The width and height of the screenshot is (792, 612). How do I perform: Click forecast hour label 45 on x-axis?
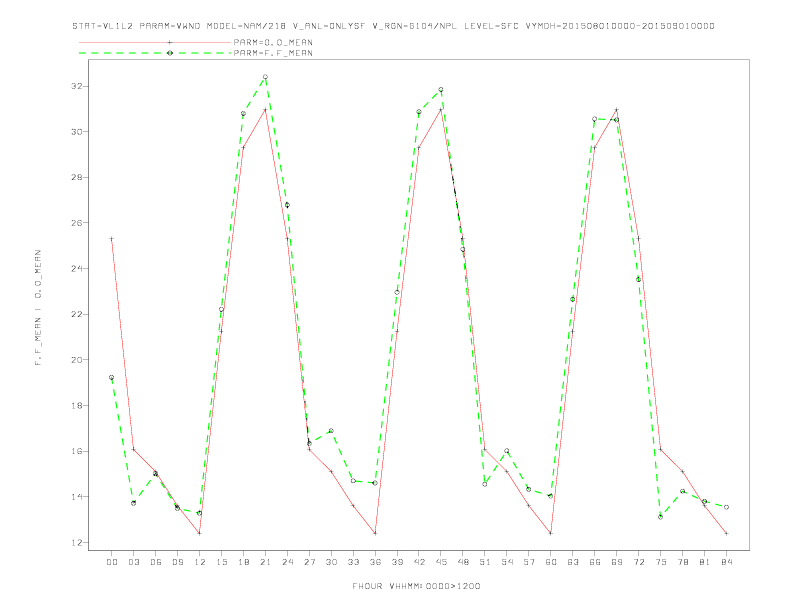[x=441, y=562]
